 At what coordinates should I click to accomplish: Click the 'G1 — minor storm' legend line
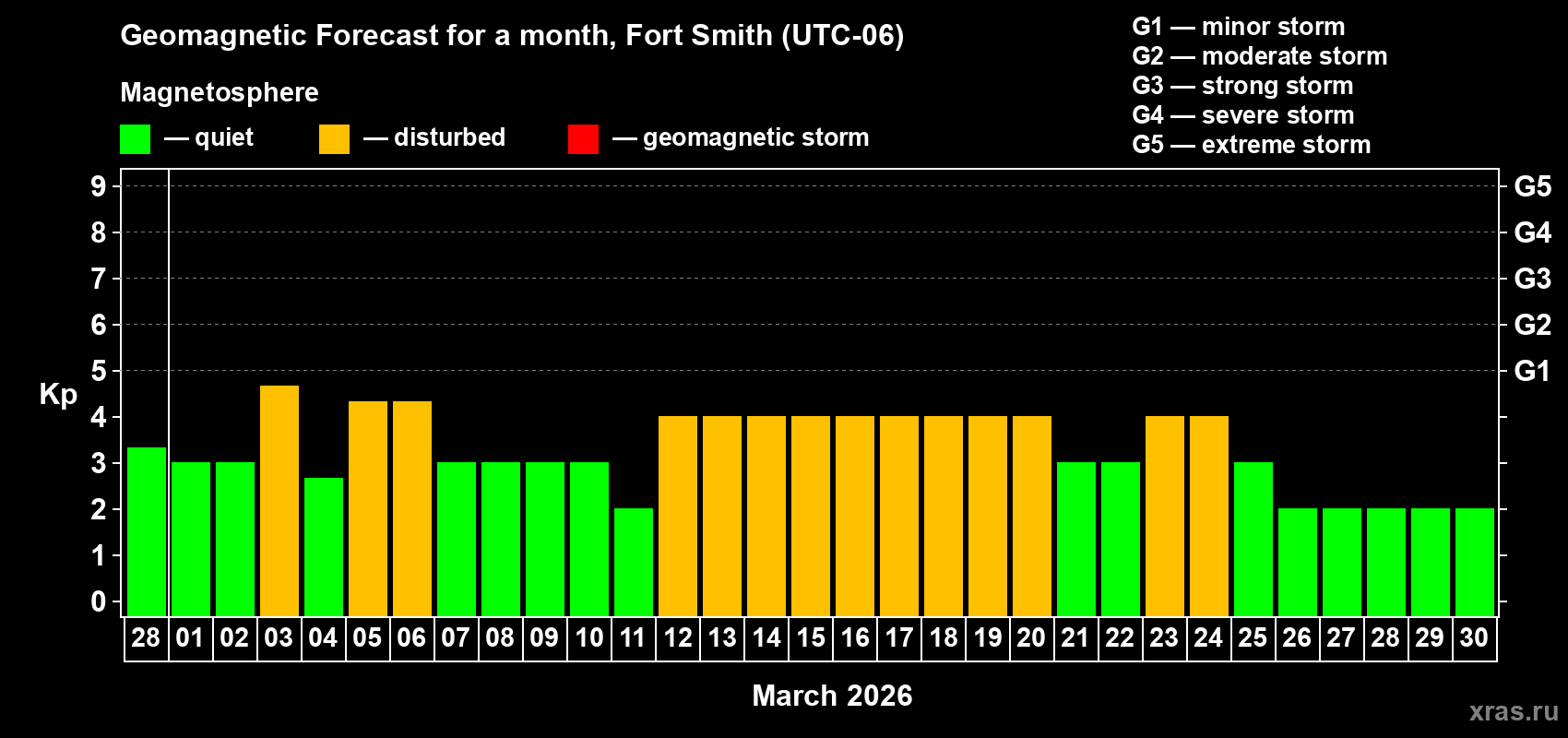pos(1239,27)
